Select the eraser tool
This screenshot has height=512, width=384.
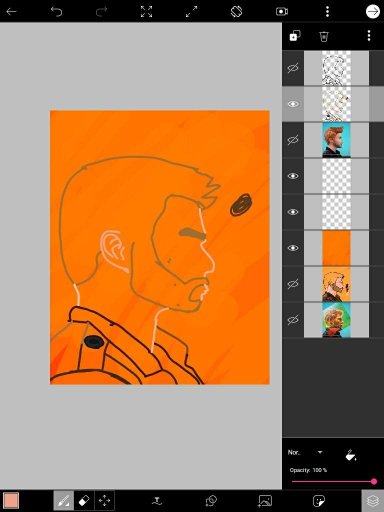click(x=84, y=501)
